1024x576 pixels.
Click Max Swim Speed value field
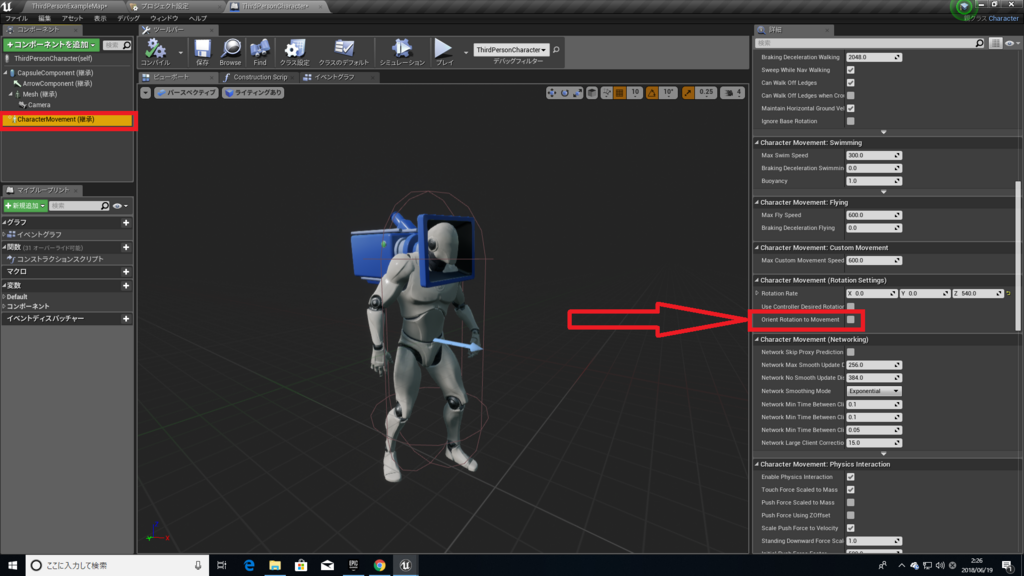tap(874, 155)
